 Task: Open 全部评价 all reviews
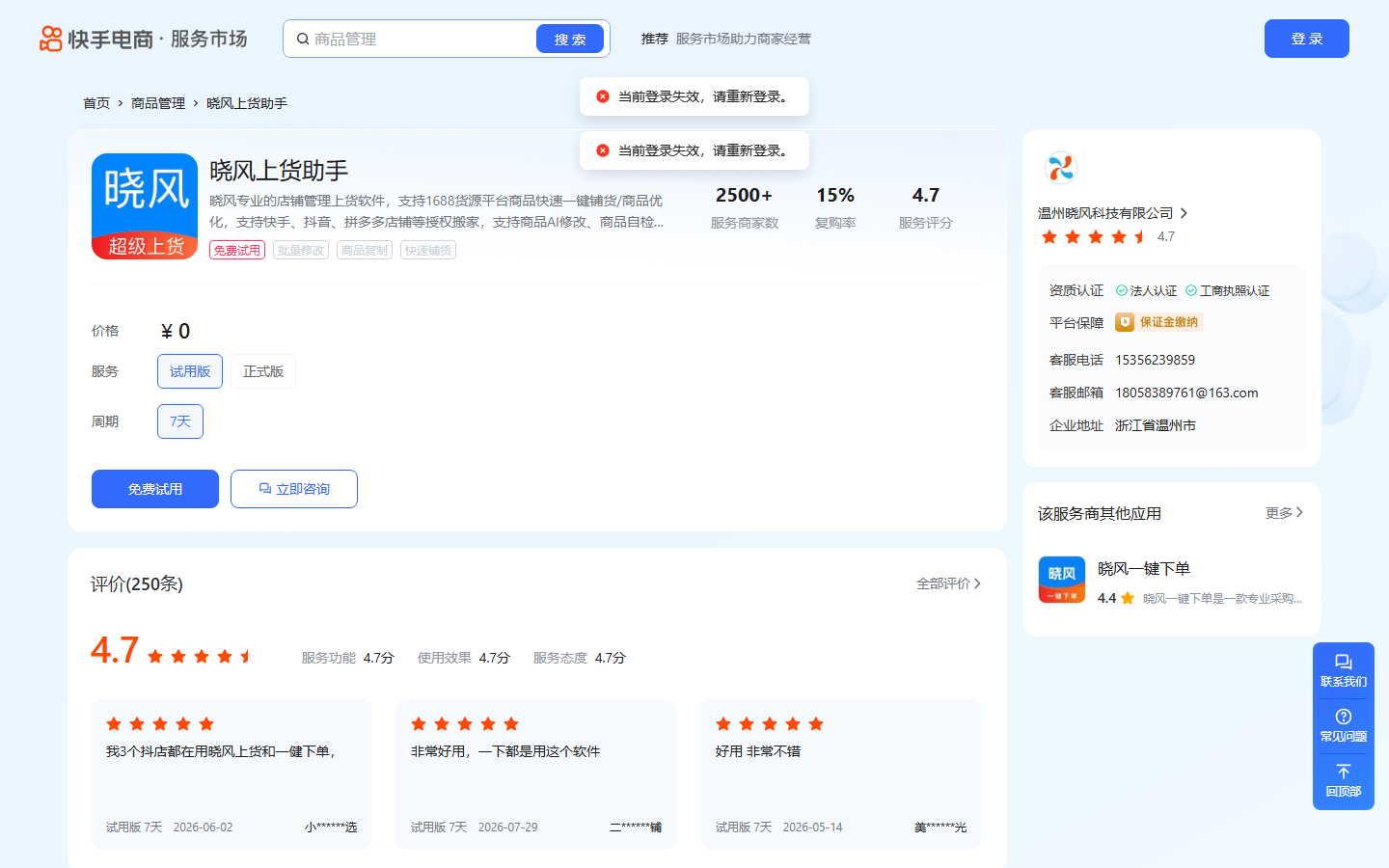[948, 583]
